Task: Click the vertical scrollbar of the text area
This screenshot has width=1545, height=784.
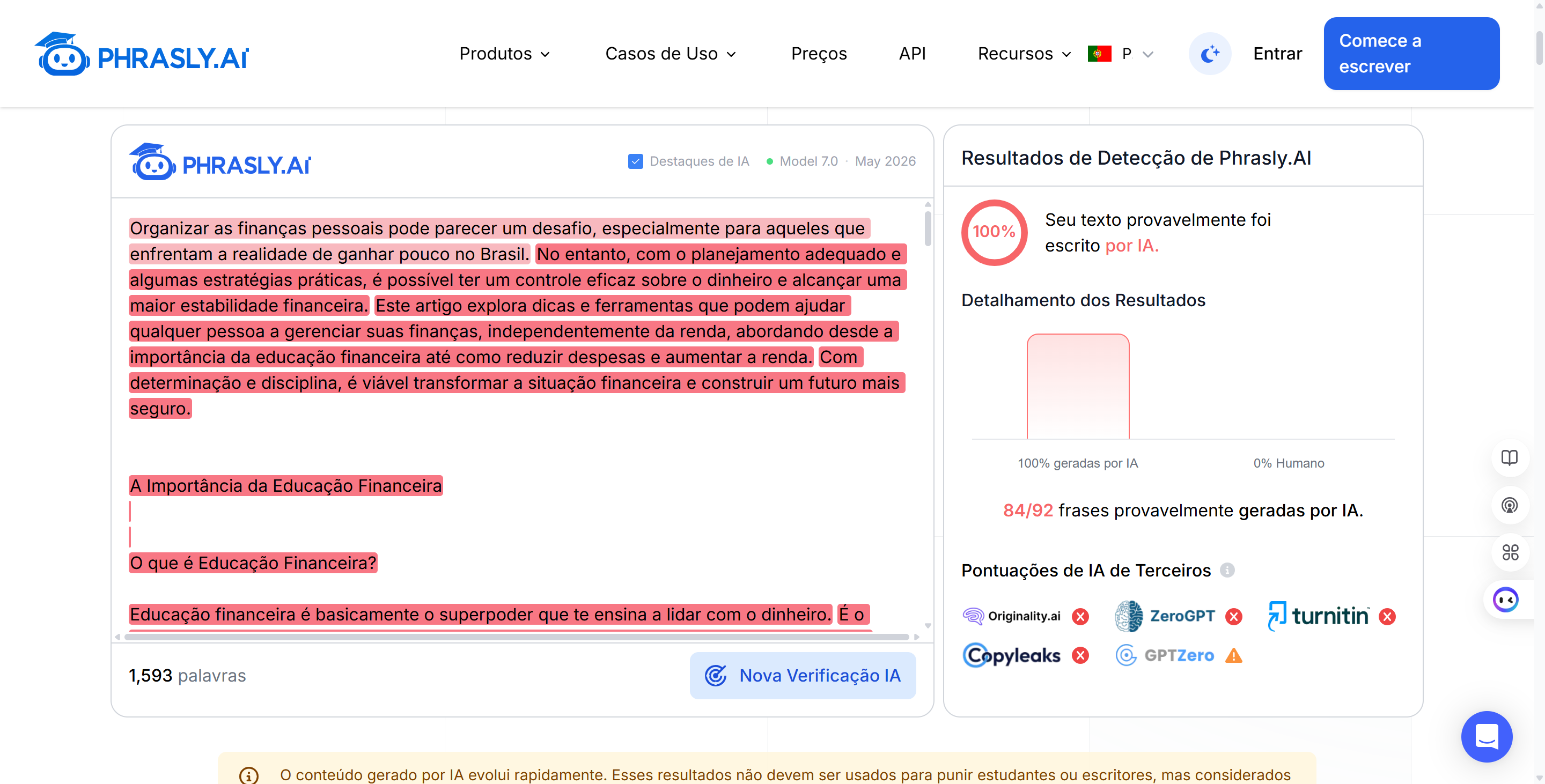Action: 928,228
